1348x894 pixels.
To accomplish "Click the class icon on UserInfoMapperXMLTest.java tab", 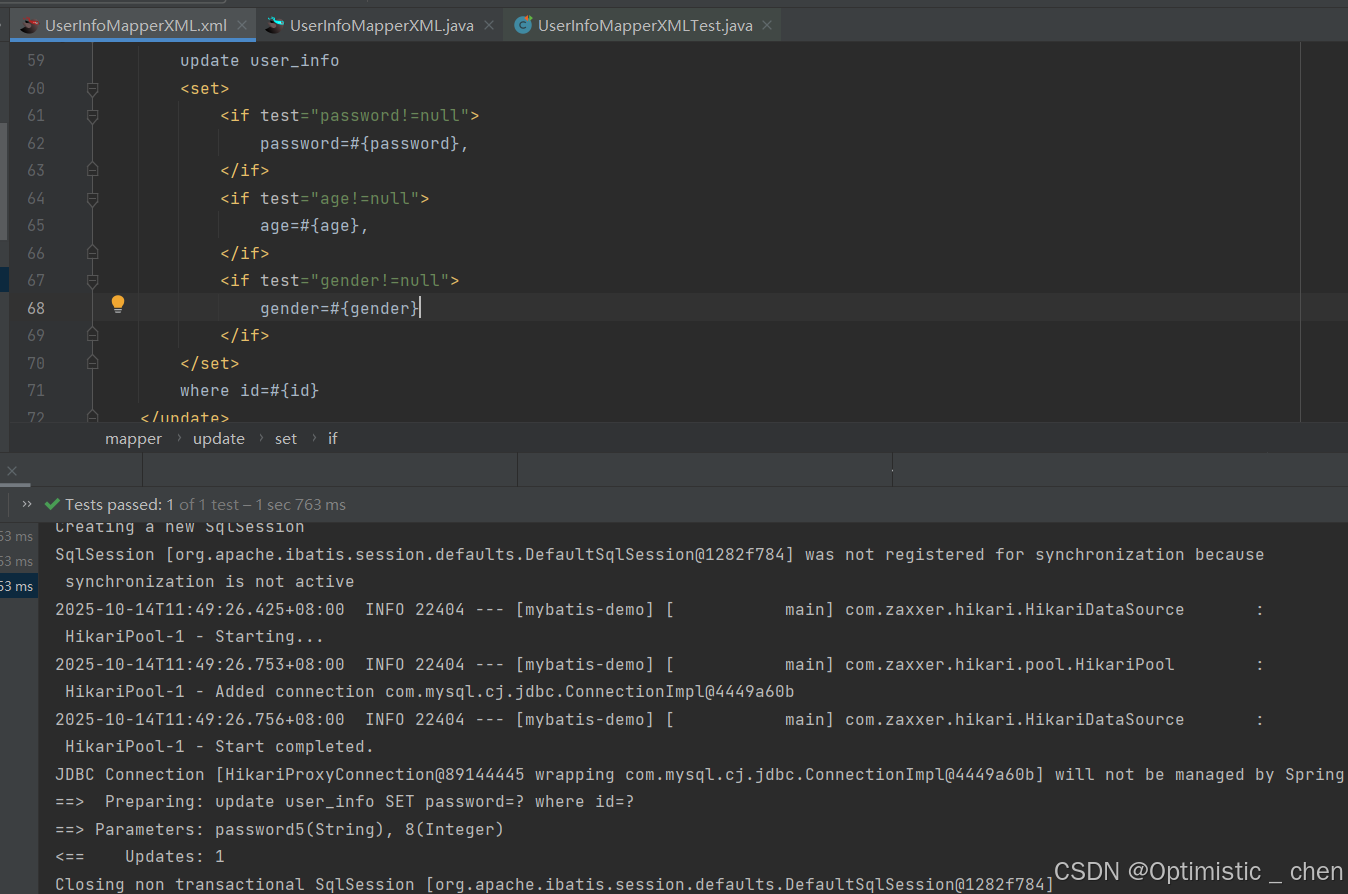I will coord(523,25).
